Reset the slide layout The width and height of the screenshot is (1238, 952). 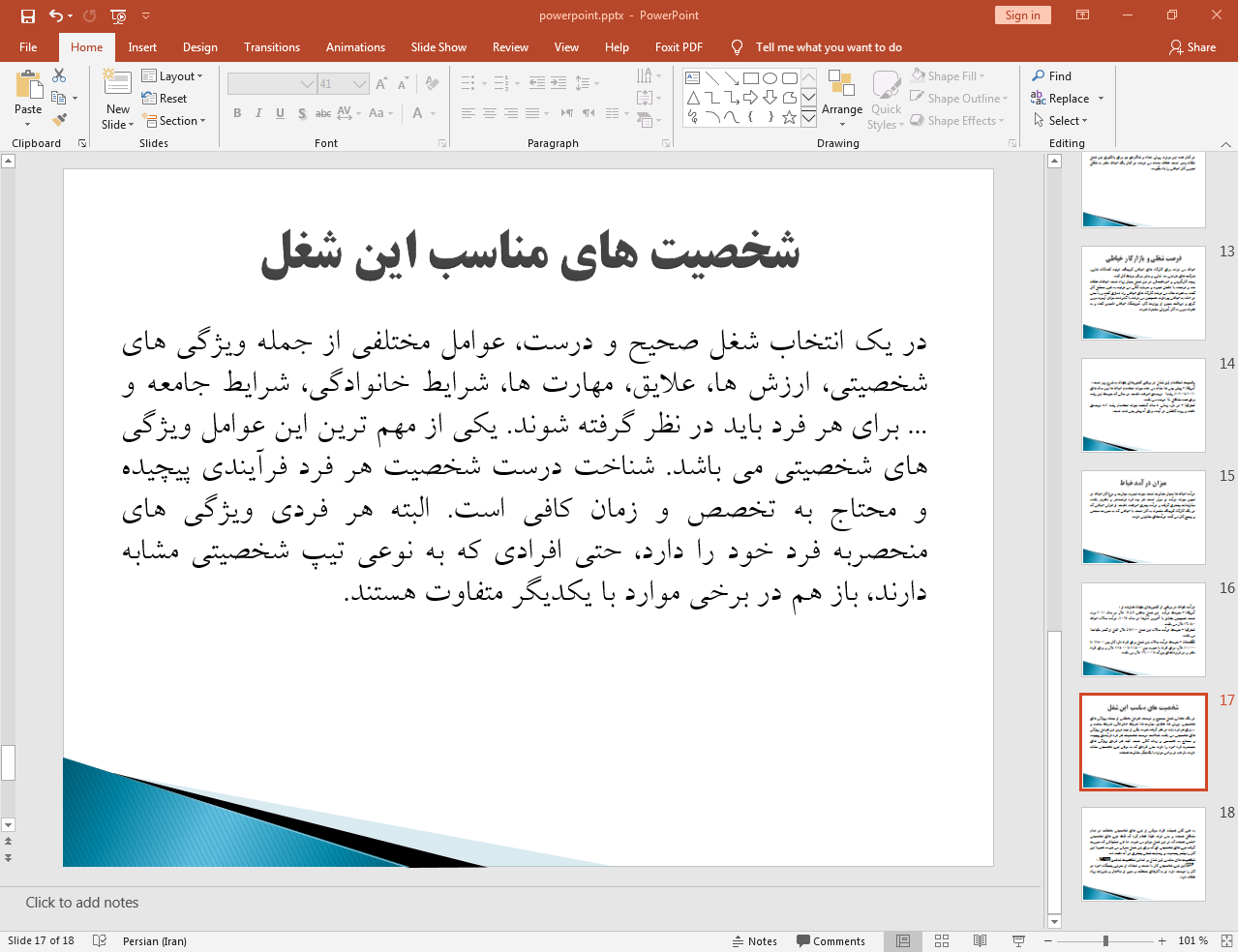(165, 98)
